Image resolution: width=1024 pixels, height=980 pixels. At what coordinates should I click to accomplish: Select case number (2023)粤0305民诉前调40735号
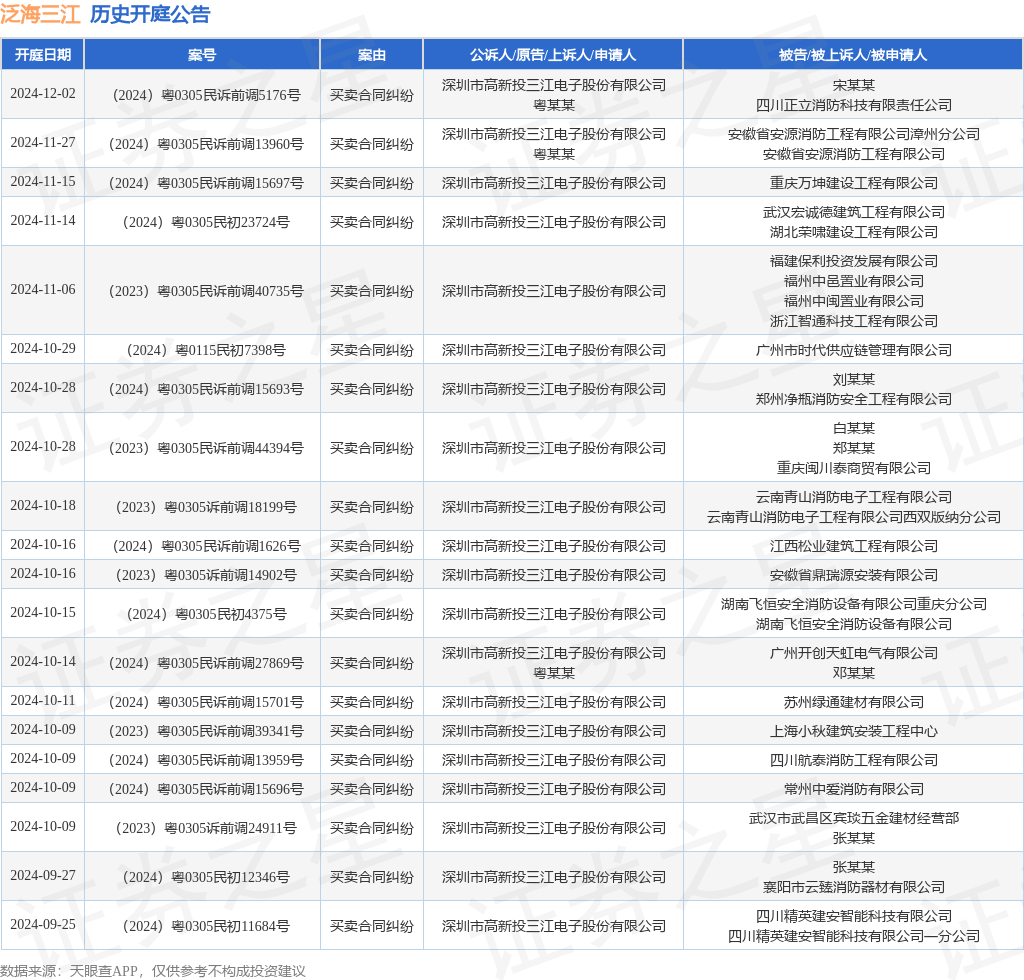[206, 291]
